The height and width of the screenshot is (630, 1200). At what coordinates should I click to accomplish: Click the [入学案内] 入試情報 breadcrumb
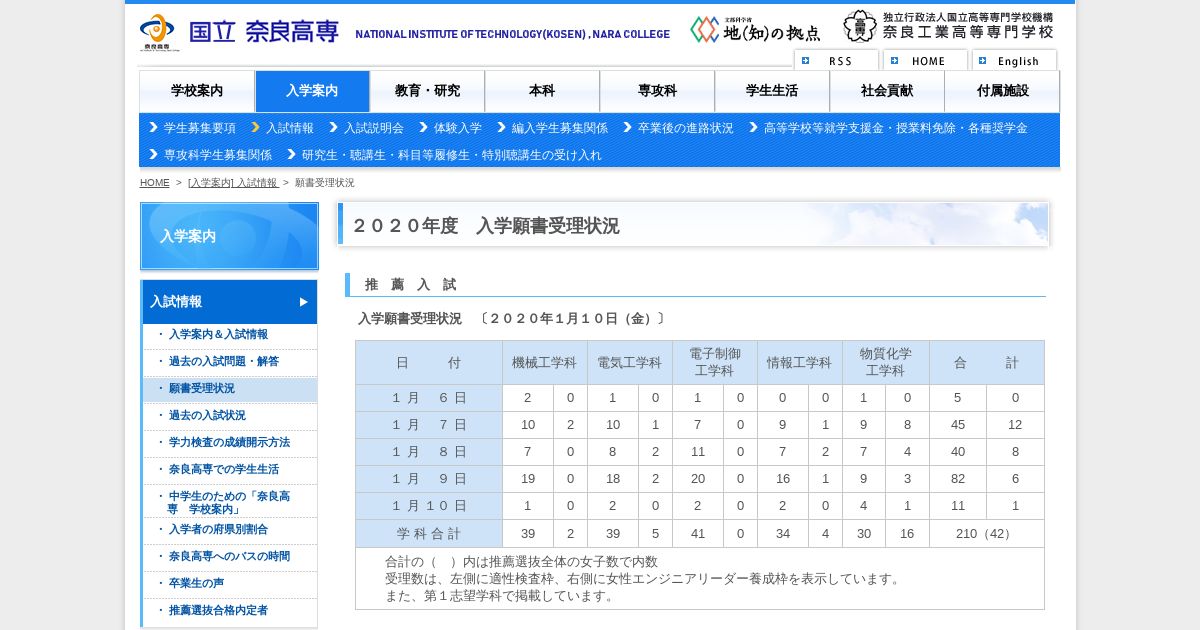coord(233,183)
